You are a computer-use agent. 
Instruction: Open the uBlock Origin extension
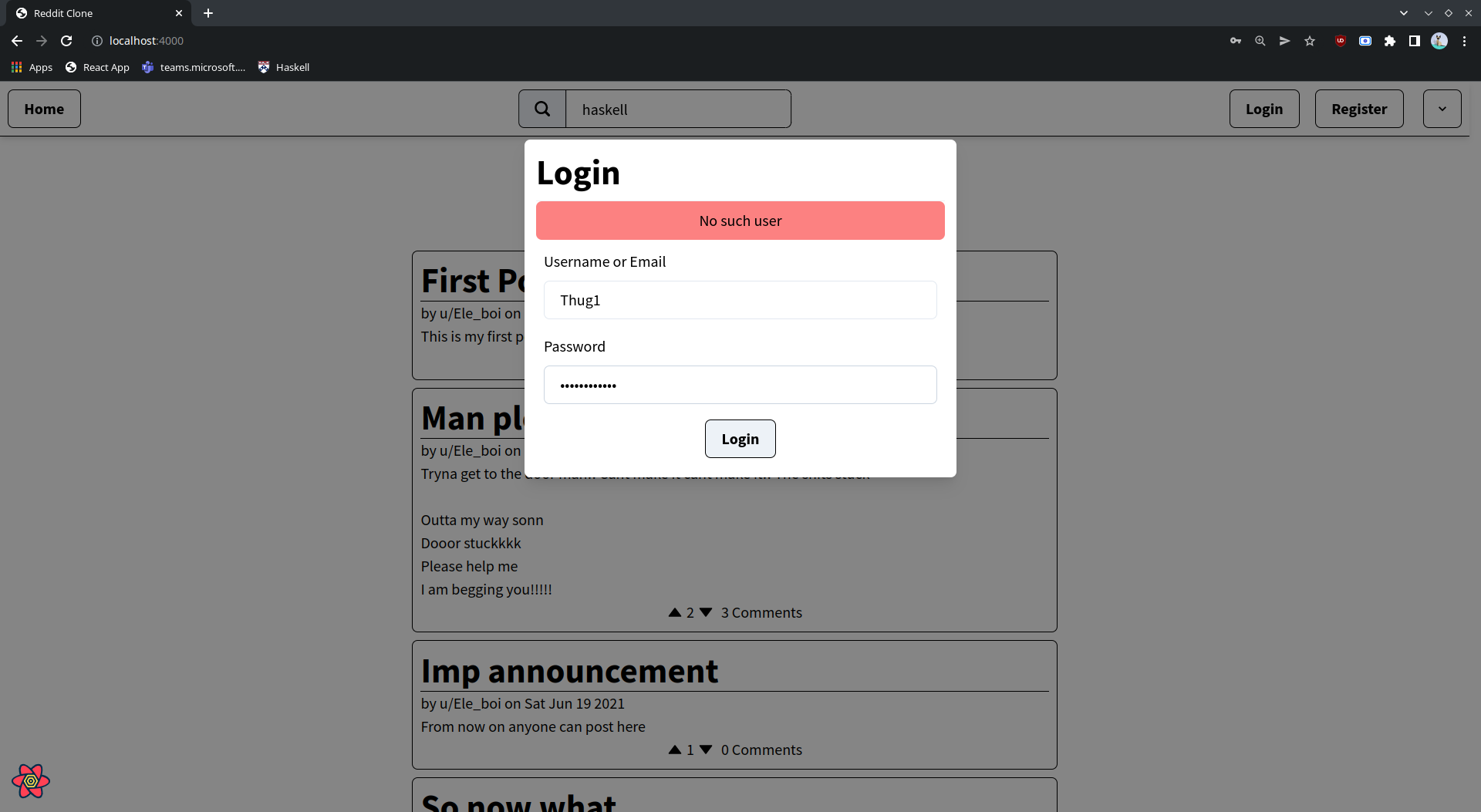[1341, 41]
